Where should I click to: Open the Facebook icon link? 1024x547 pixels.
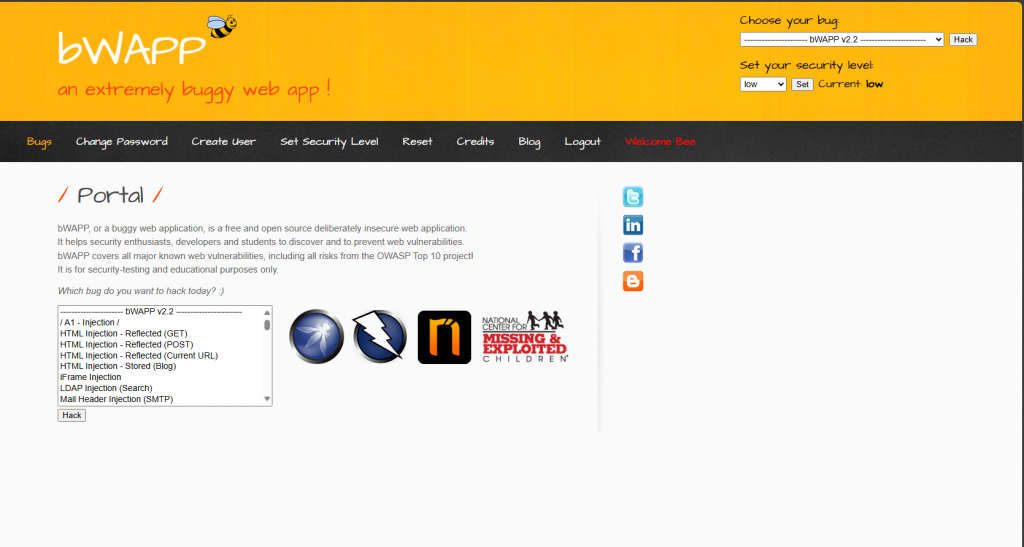tap(633, 253)
